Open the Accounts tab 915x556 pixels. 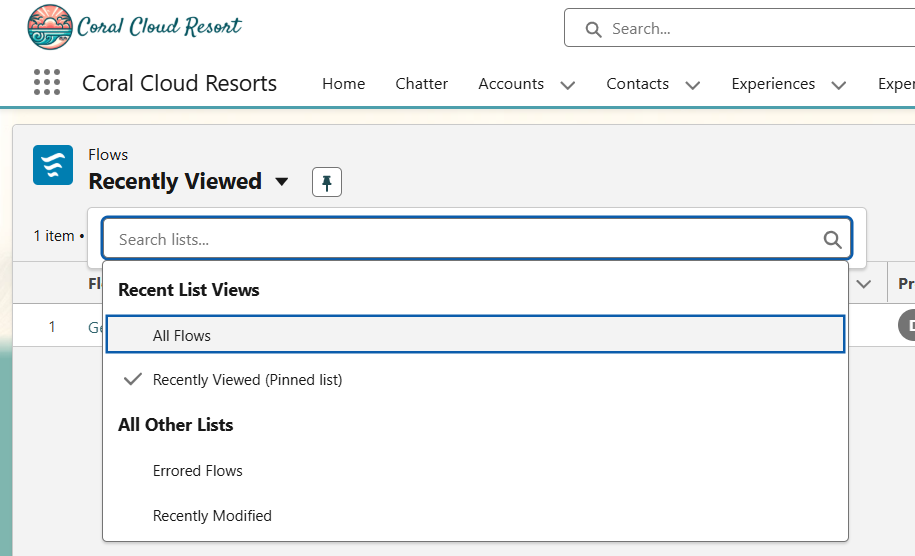[x=511, y=84]
